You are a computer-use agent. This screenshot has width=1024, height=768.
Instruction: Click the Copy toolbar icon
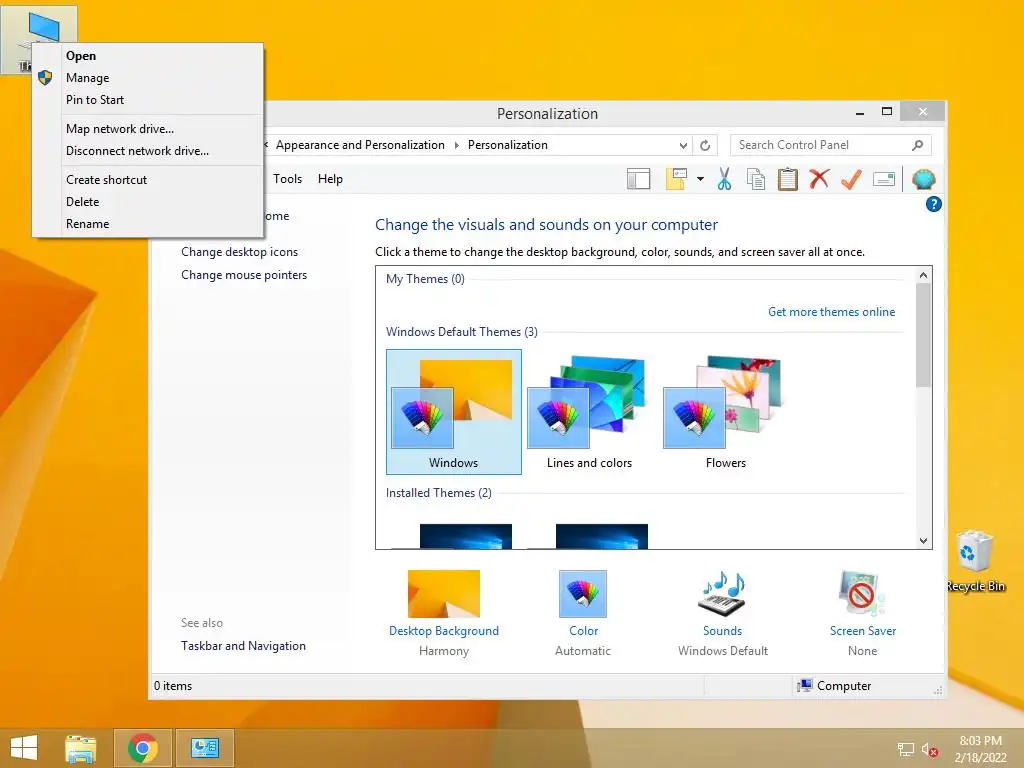pos(756,179)
